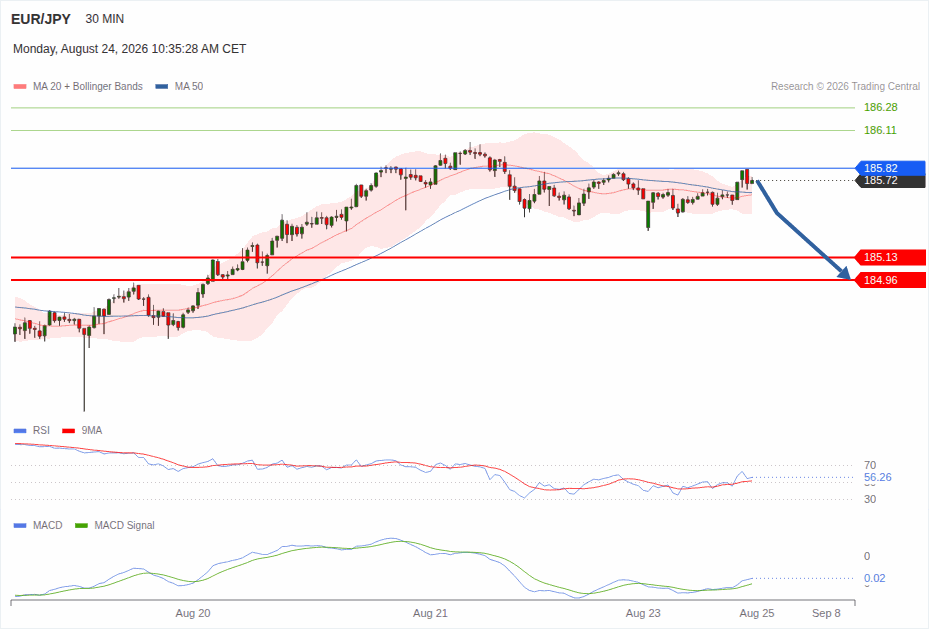The image size is (929, 629).
Task: Click the Research © 2026 Trading Central credit
Action: click(845, 86)
